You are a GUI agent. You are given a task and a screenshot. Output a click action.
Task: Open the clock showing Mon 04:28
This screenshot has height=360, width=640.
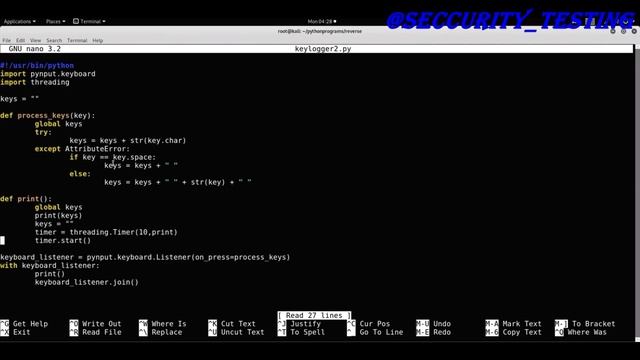tap(322, 21)
